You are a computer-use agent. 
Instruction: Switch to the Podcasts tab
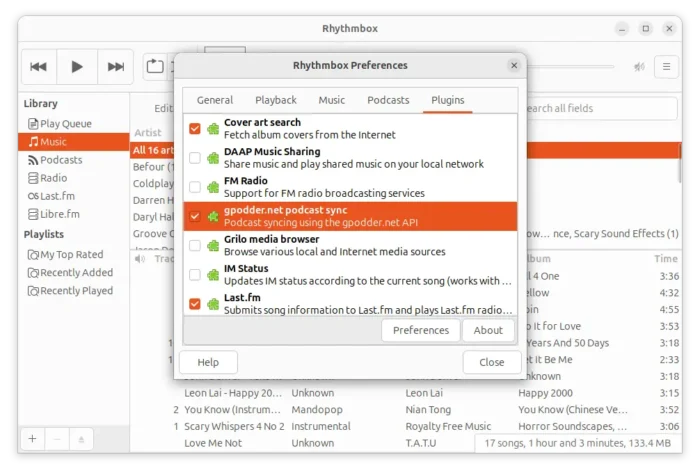point(388,100)
